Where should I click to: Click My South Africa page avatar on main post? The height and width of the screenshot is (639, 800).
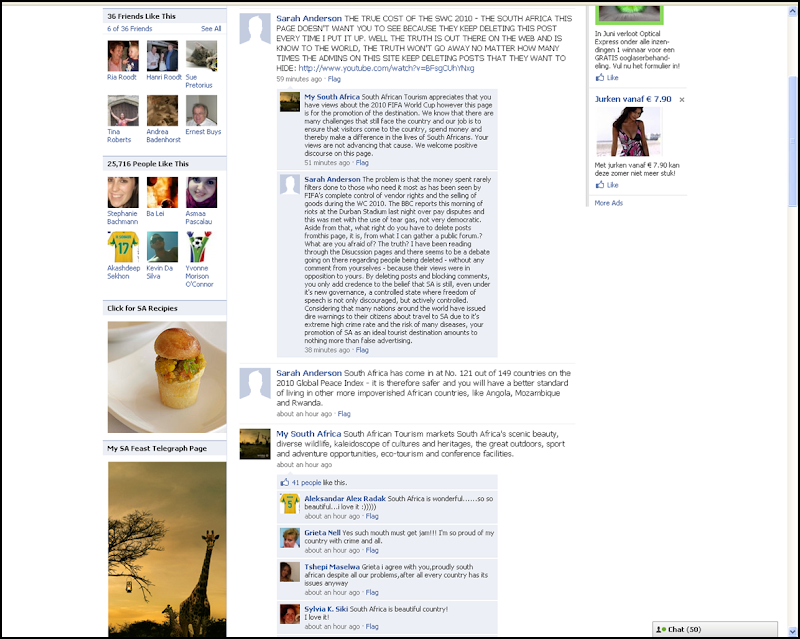coord(255,444)
